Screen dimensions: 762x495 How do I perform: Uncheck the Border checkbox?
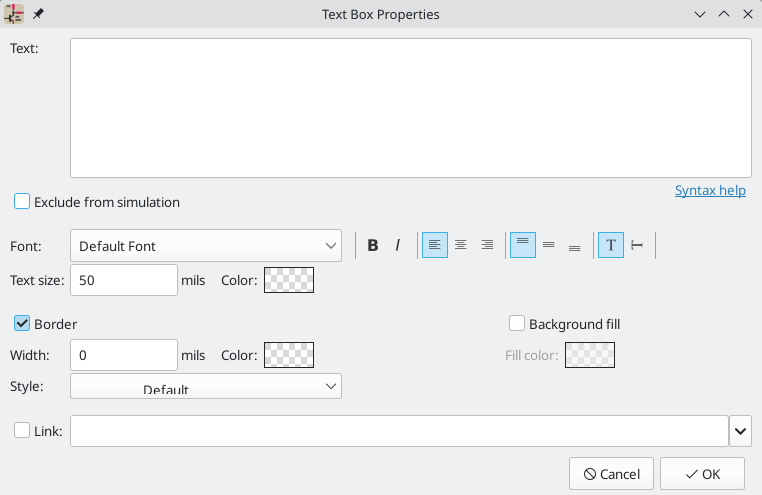(x=22, y=324)
